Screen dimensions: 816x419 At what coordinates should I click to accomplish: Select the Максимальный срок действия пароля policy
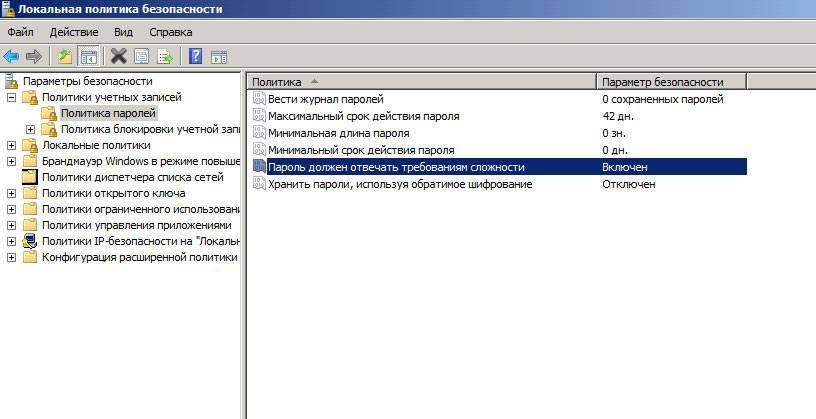click(x=363, y=116)
